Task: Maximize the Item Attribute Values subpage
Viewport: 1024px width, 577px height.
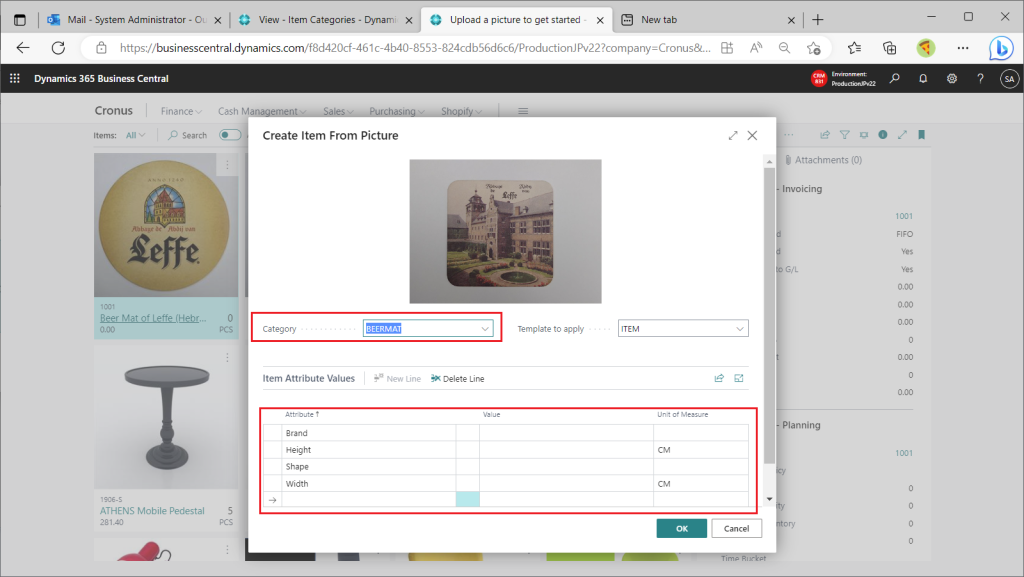Action: tap(739, 379)
